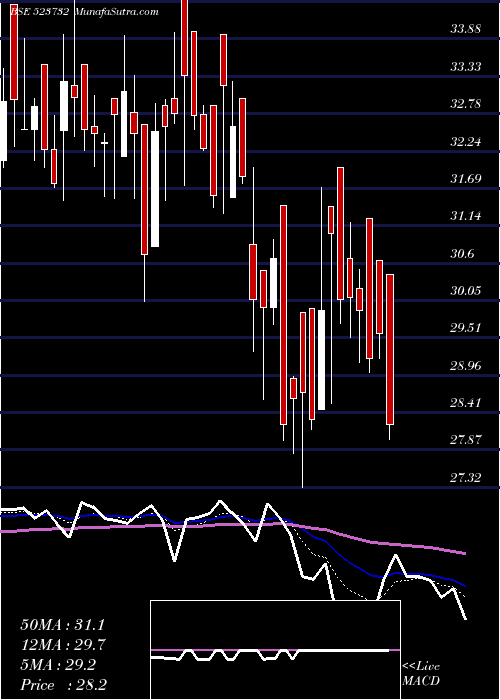The width and height of the screenshot is (500, 700).
Task: Click the <<Live MACD label
Action: [x=421, y=674]
